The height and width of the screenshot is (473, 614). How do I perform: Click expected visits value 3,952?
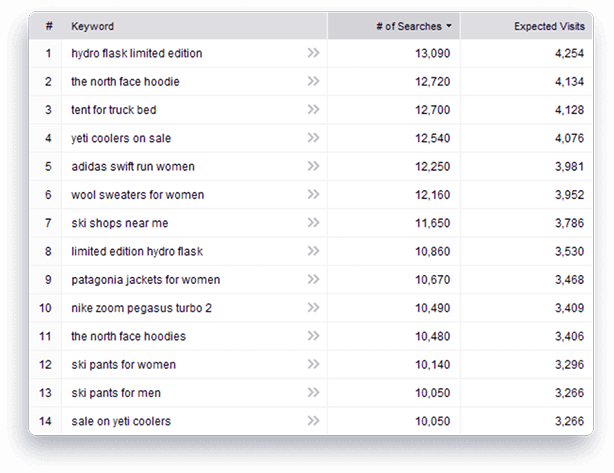point(569,195)
